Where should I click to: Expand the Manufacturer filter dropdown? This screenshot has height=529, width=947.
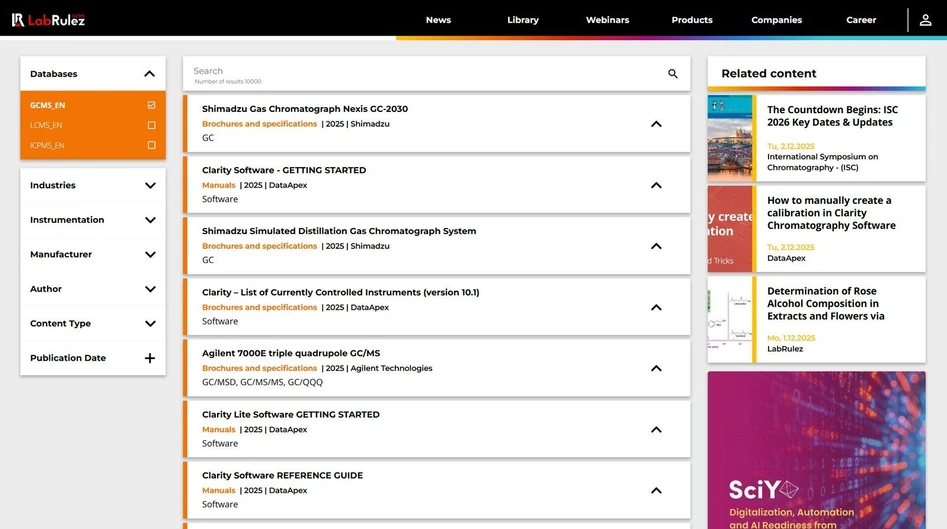[150, 254]
